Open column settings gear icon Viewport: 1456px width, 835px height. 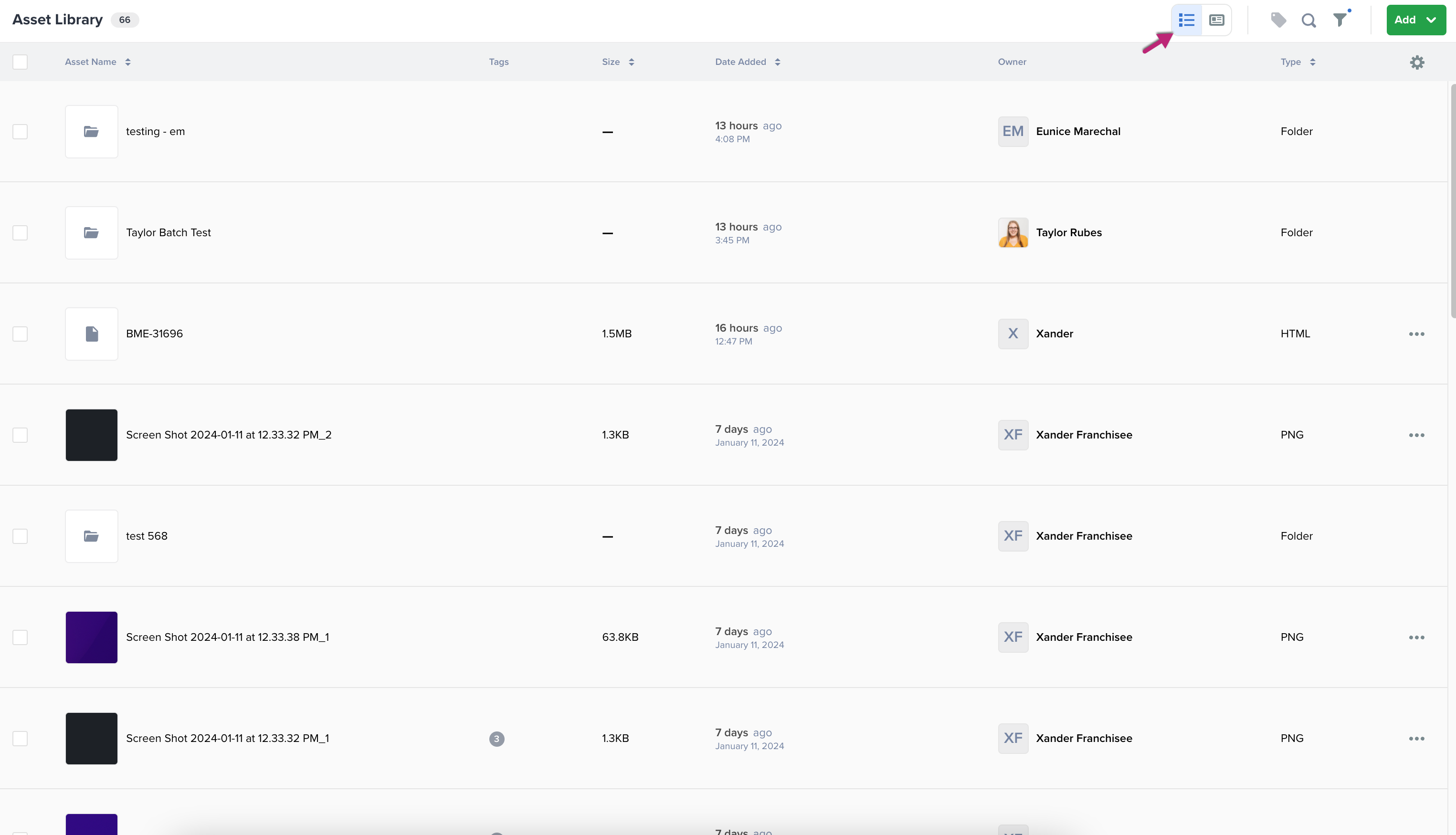[1417, 62]
